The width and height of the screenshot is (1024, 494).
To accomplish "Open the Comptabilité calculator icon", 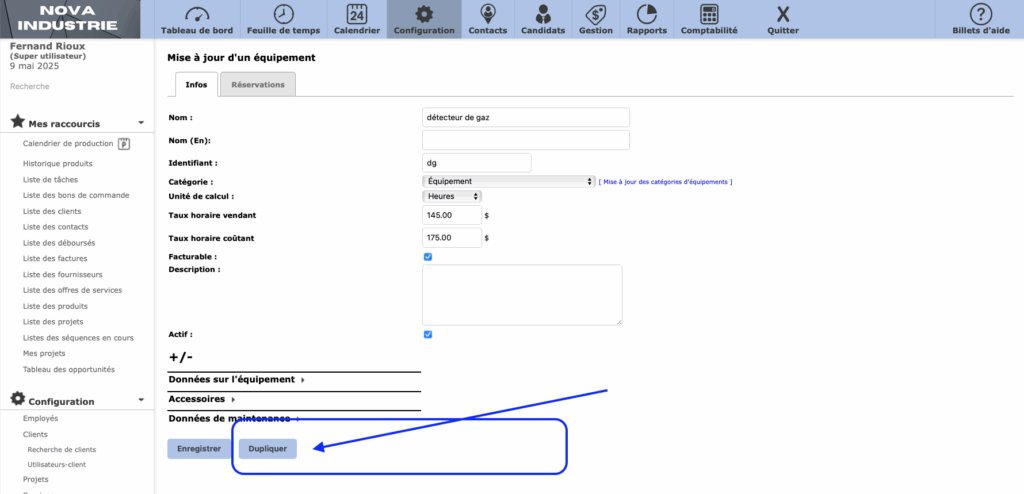I will [x=709, y=15].
